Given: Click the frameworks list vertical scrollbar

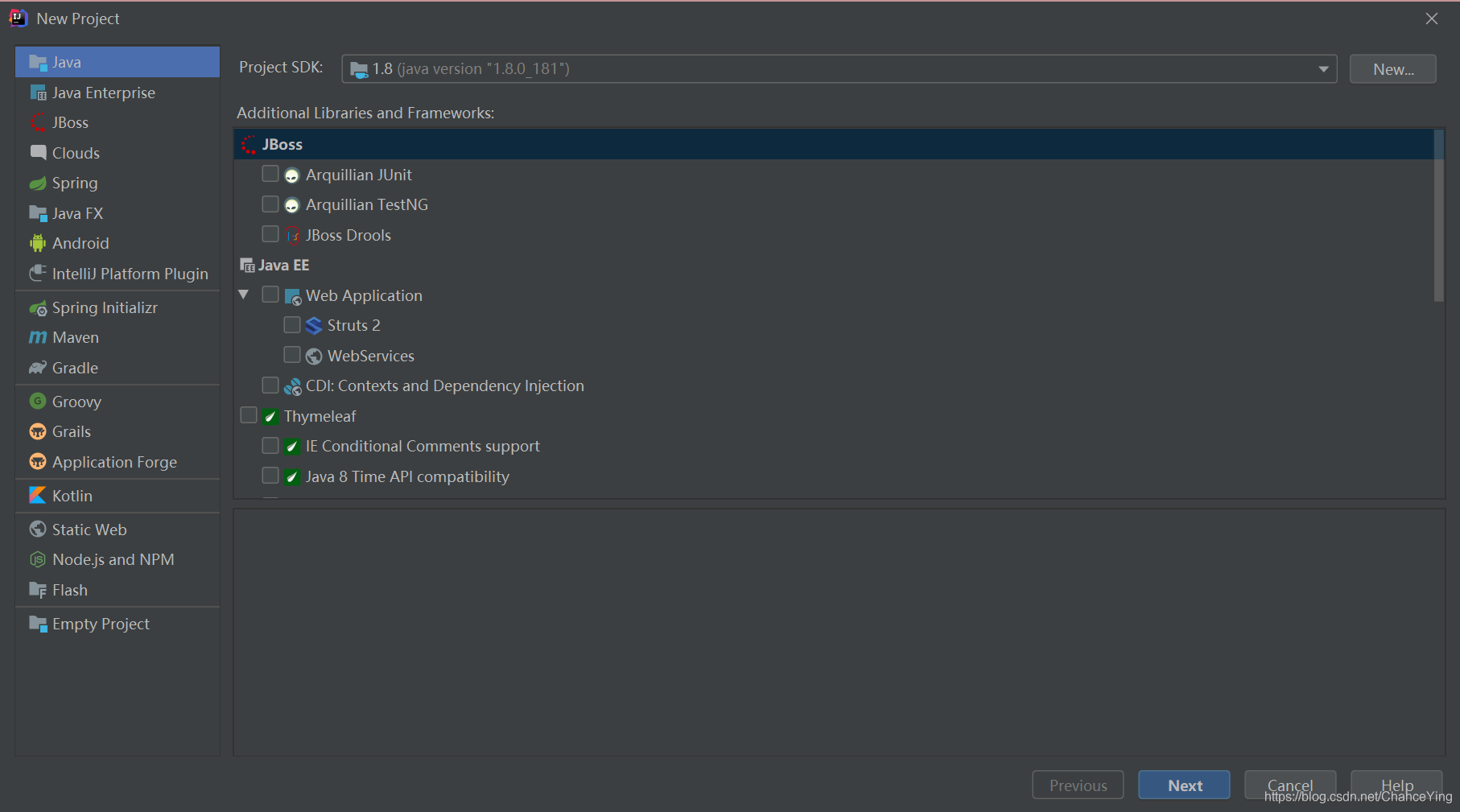Looking at the screenshot, I should (x=1439, y=216).
